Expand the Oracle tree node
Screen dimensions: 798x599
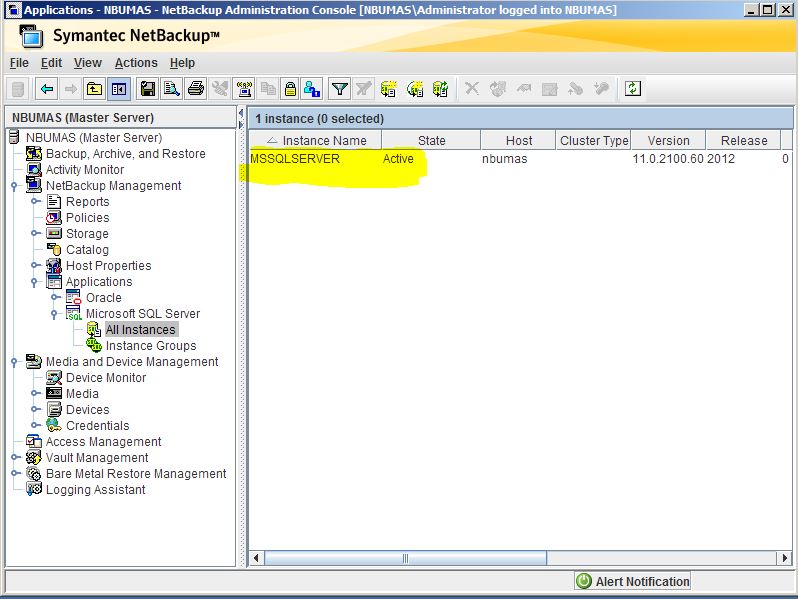(x=55, y=297)
